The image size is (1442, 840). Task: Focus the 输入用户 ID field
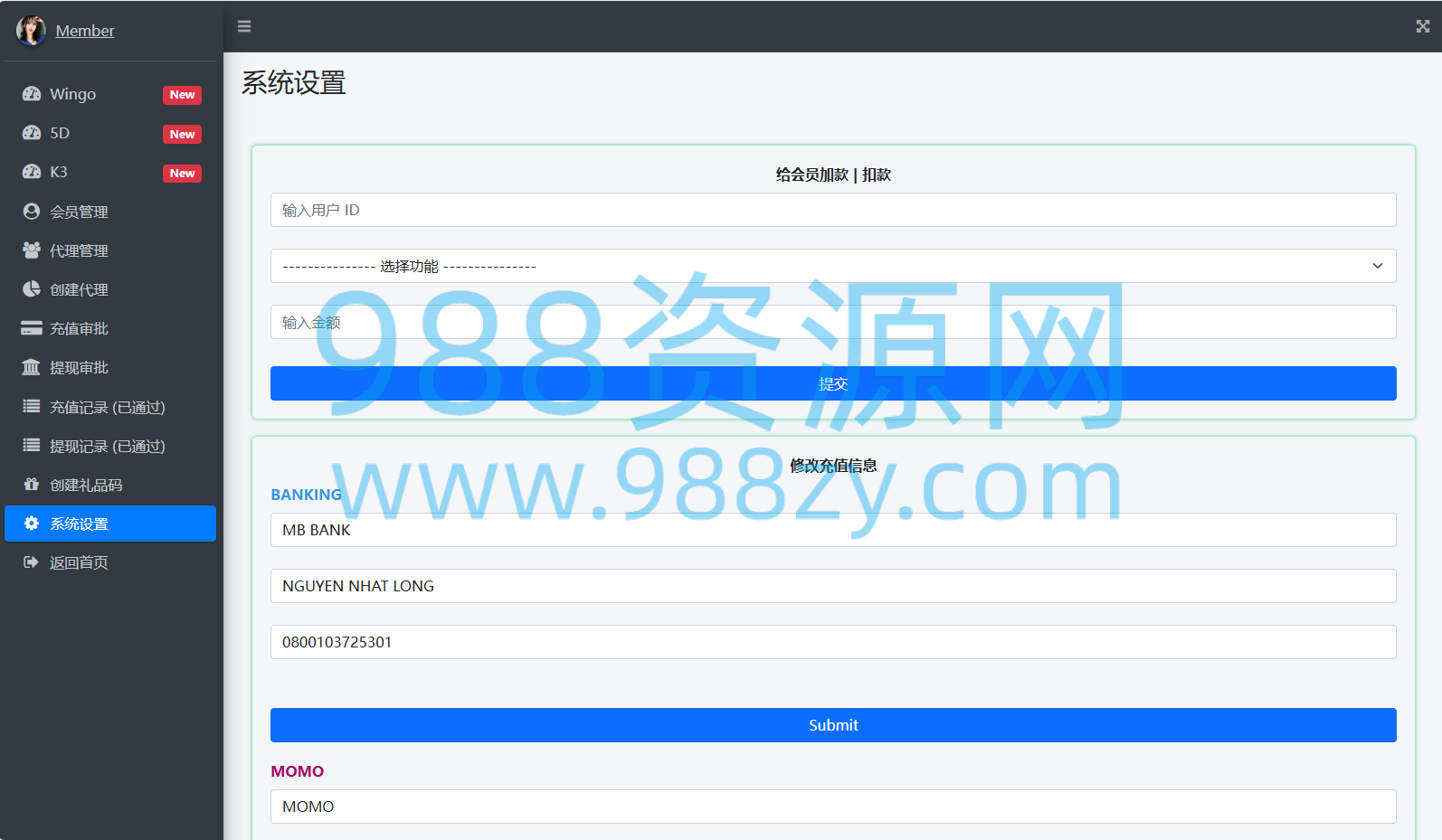(x=833, y=210)
